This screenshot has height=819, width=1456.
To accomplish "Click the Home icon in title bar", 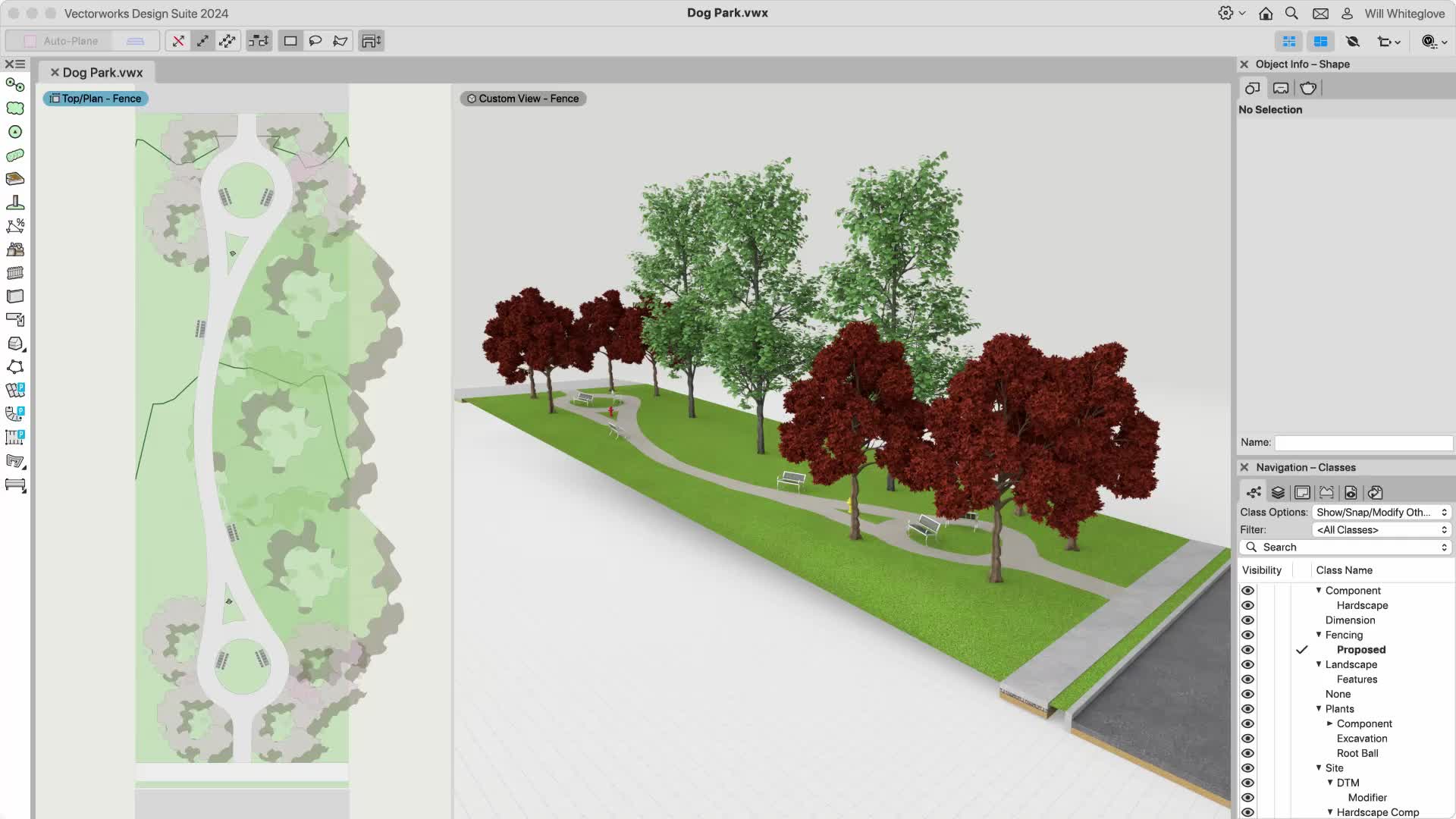I will pyautogui.click(x=1266, y=14).
